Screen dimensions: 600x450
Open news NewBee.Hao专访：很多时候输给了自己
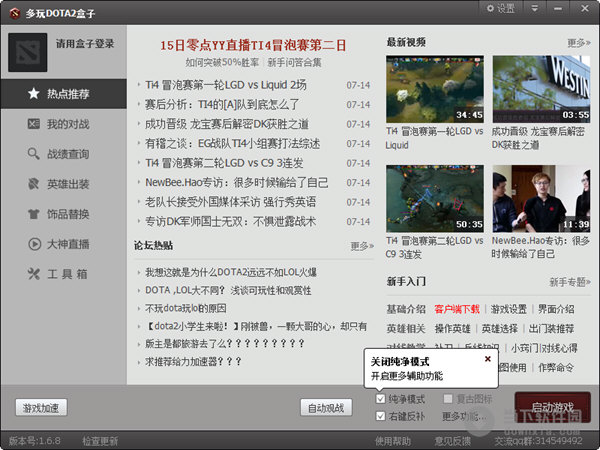(x=236, y=183)
